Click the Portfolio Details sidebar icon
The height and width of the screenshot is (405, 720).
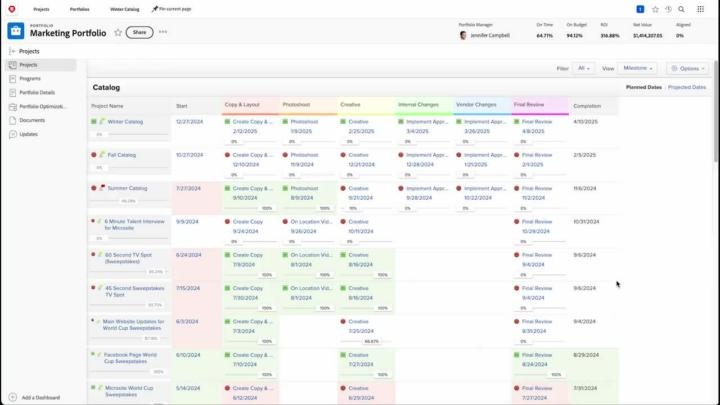pyautogui.click(x=12, y=93)
